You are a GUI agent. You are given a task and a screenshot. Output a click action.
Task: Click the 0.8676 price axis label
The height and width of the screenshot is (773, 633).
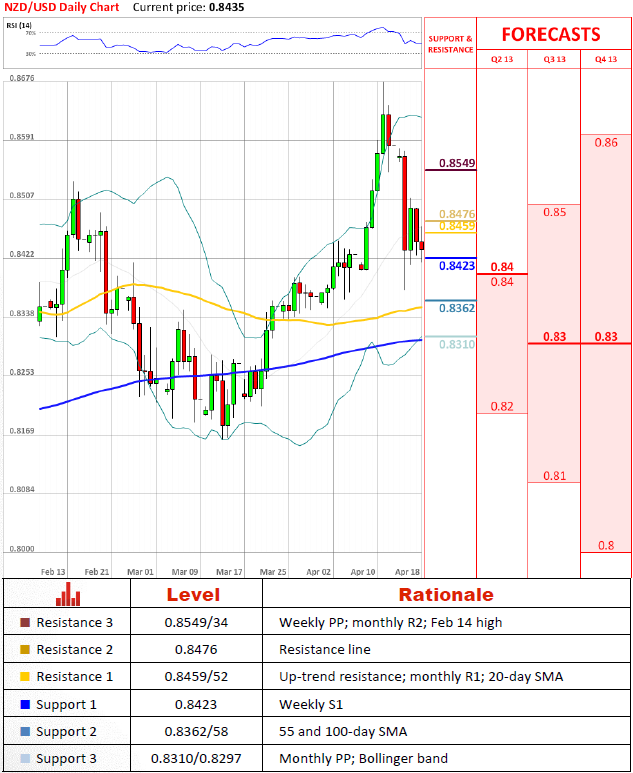(22, 78)
